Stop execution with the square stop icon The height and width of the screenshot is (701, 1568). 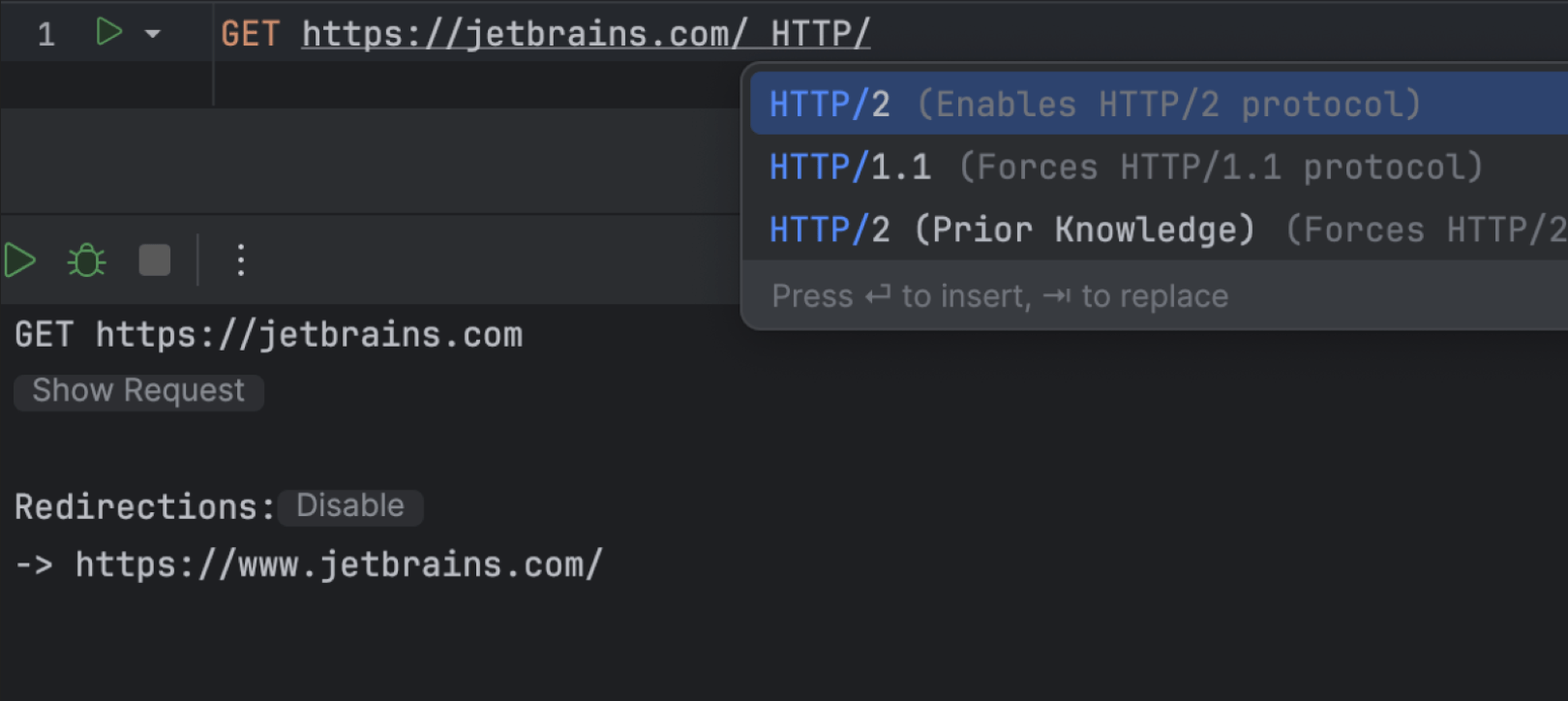click(x=155, y=260)
